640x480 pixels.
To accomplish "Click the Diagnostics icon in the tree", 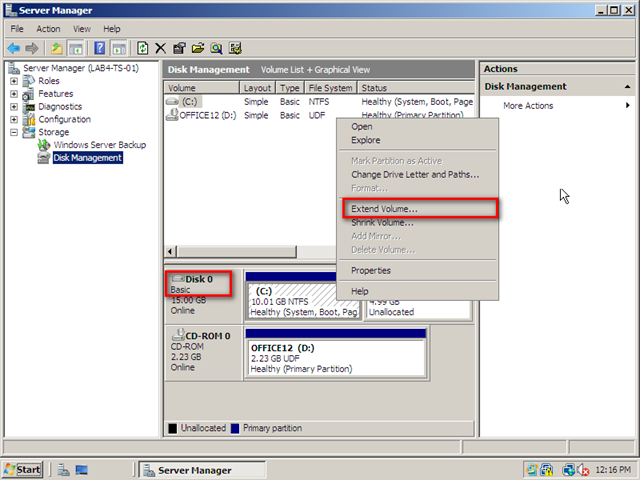I will (29, 107).
